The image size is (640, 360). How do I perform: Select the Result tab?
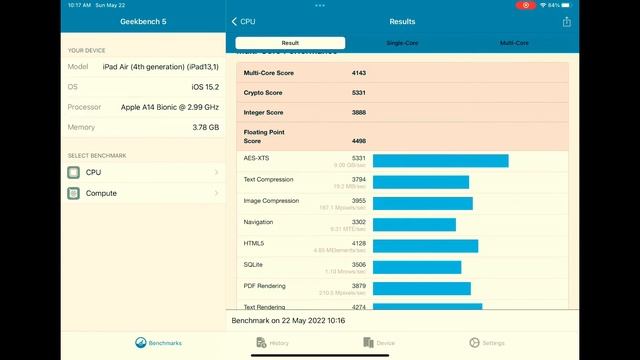[x=290, y=43]
